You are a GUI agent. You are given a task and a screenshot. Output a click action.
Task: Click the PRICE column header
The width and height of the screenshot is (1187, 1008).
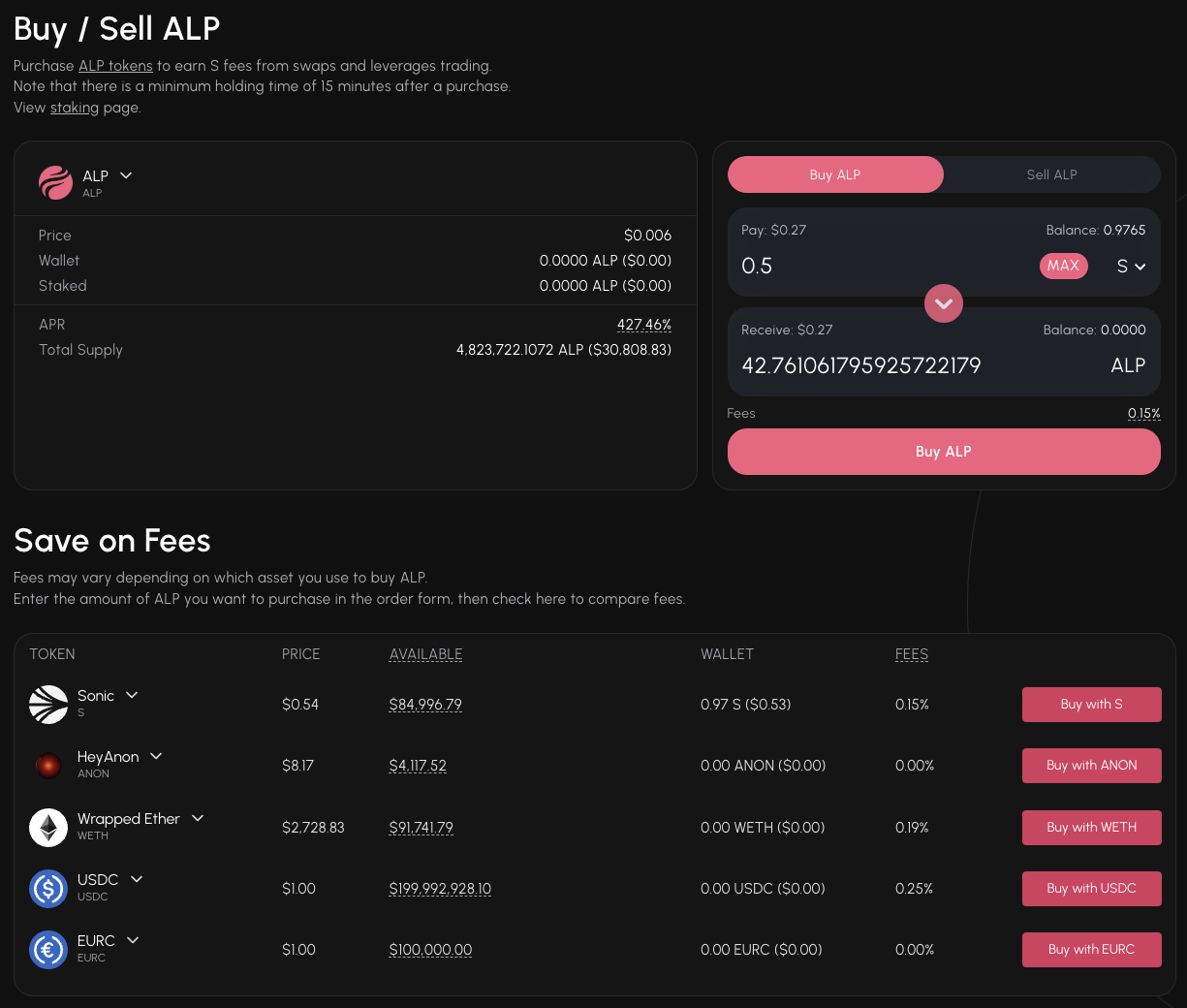point(300,654)
